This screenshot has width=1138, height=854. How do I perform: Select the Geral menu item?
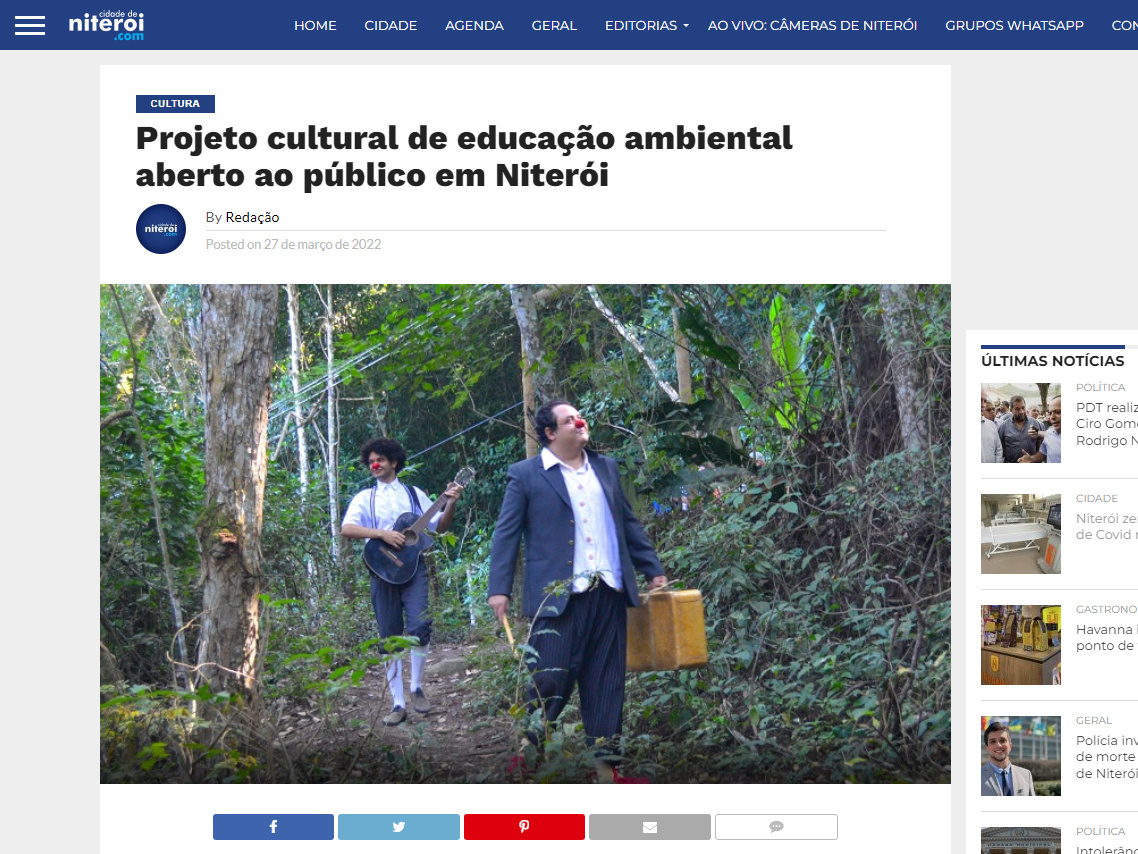(x=554, y=25)
